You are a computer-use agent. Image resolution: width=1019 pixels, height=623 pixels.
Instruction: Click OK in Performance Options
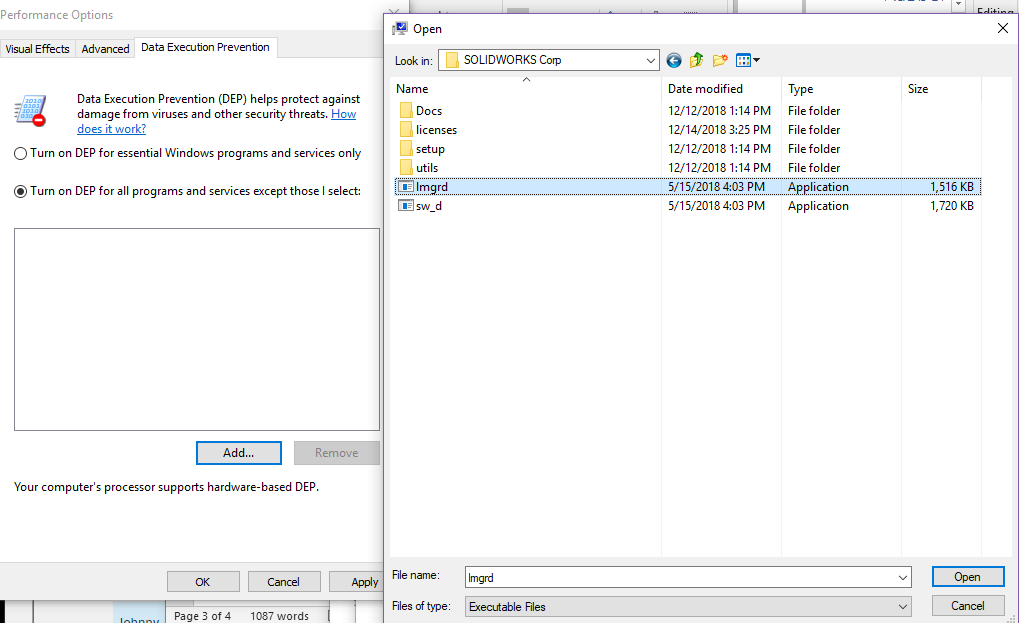pos(203,582)
